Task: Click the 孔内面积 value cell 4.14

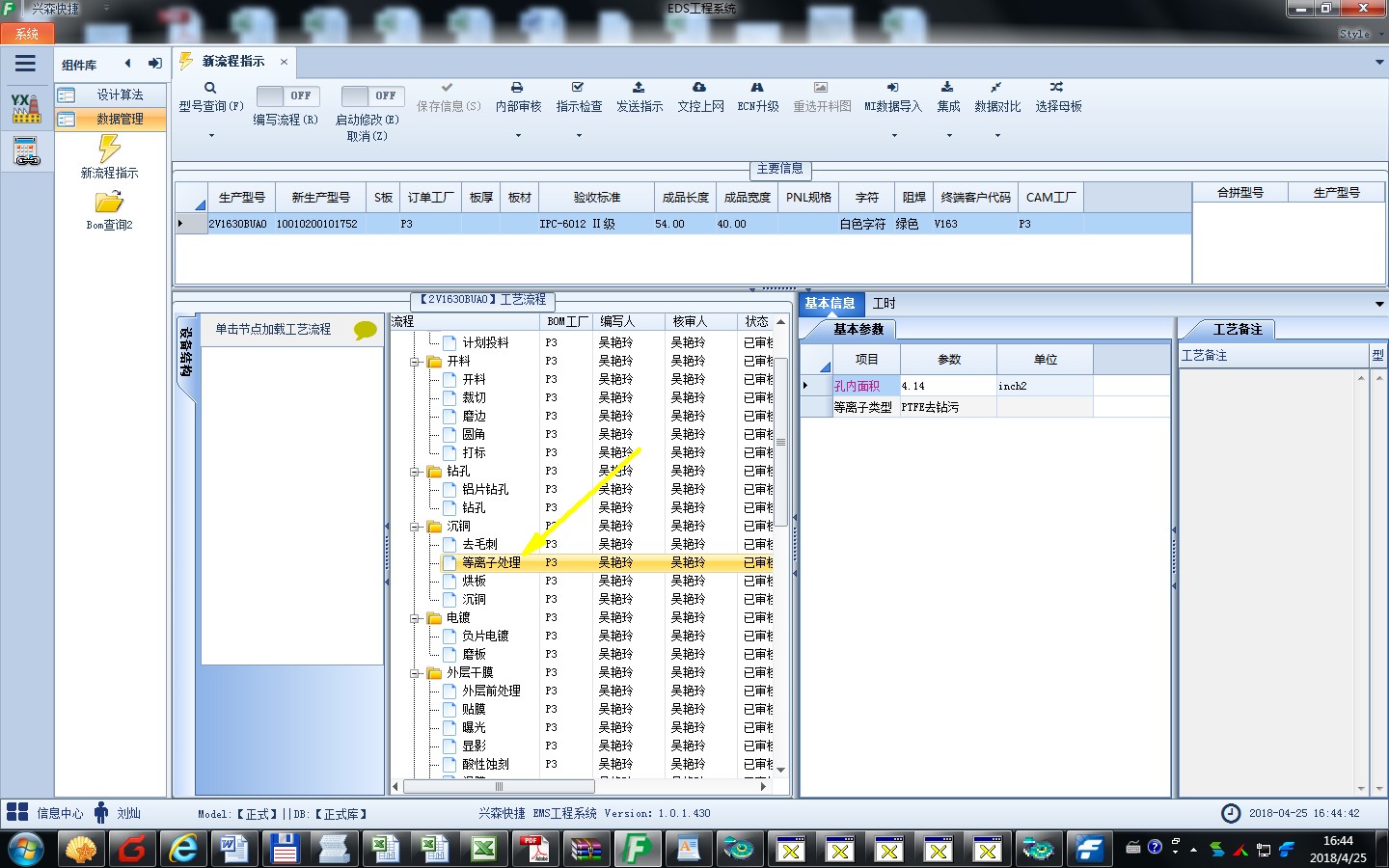Action: coord(948,386)
